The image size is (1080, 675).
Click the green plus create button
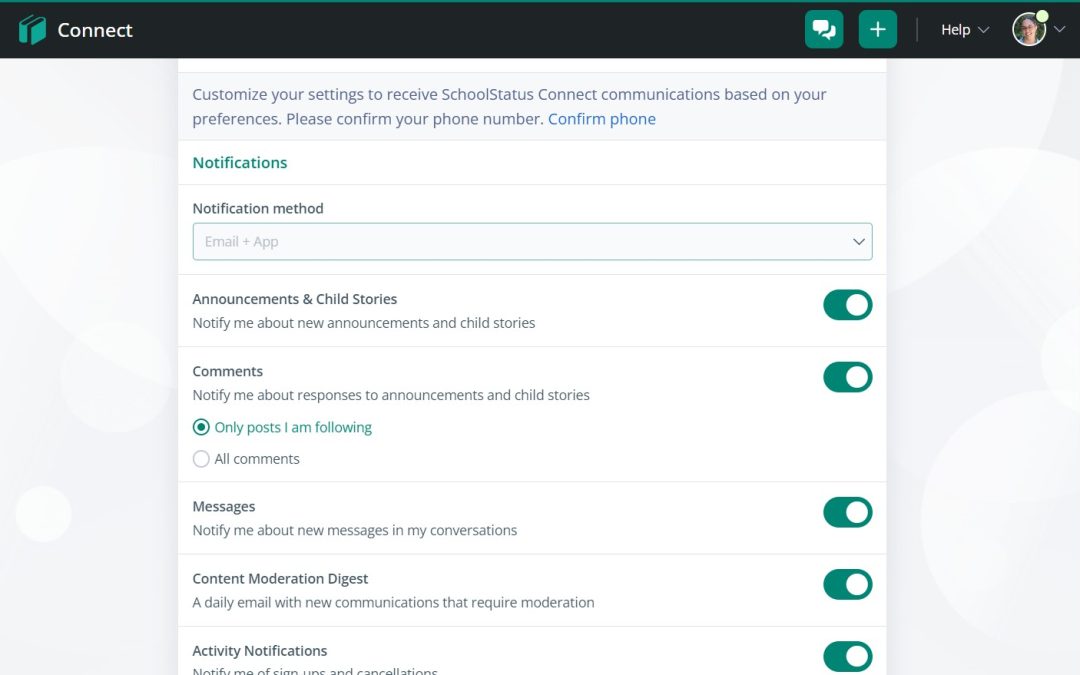tap(877, 30)
